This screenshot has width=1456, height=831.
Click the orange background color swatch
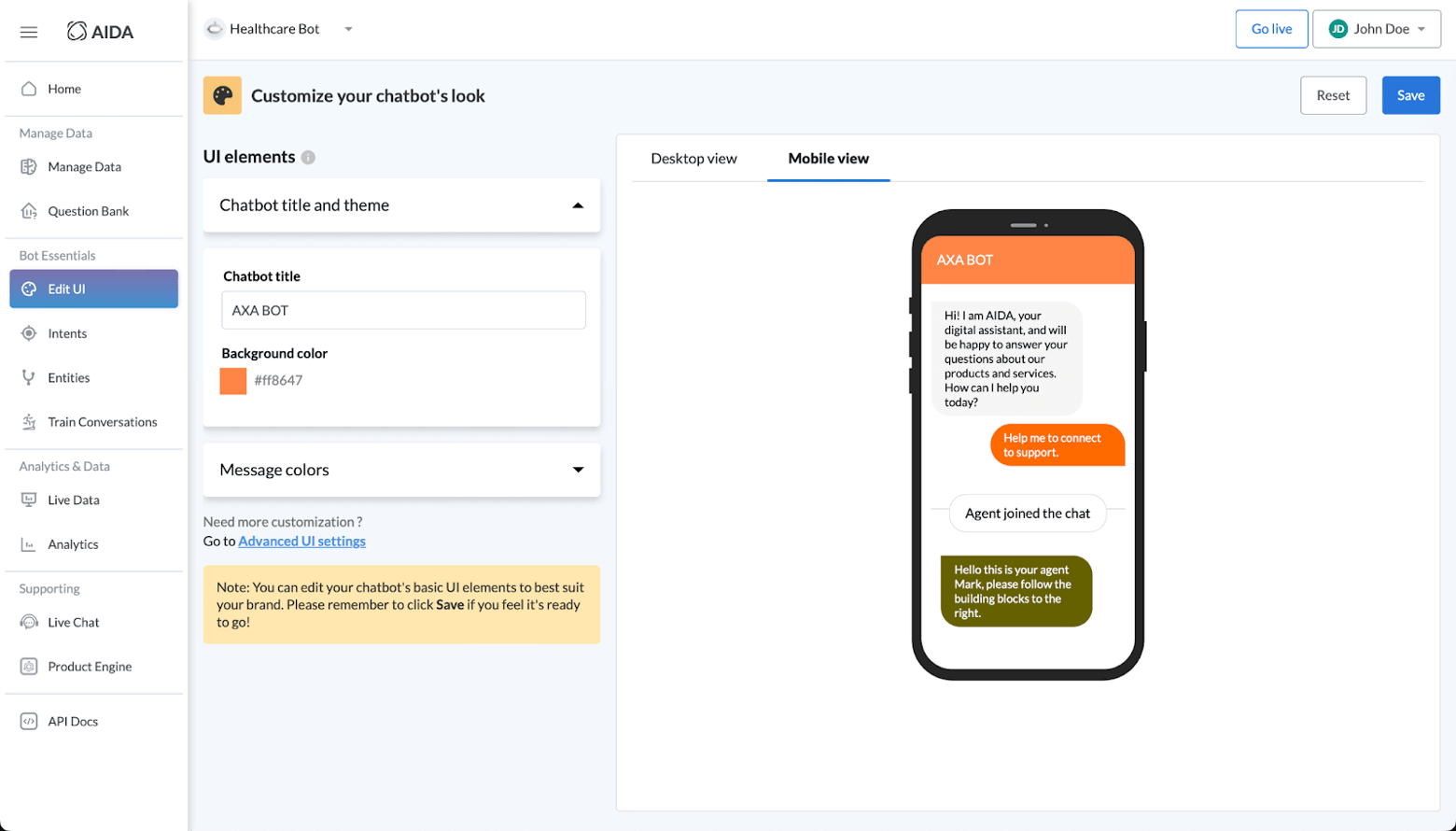coord(231,380)
